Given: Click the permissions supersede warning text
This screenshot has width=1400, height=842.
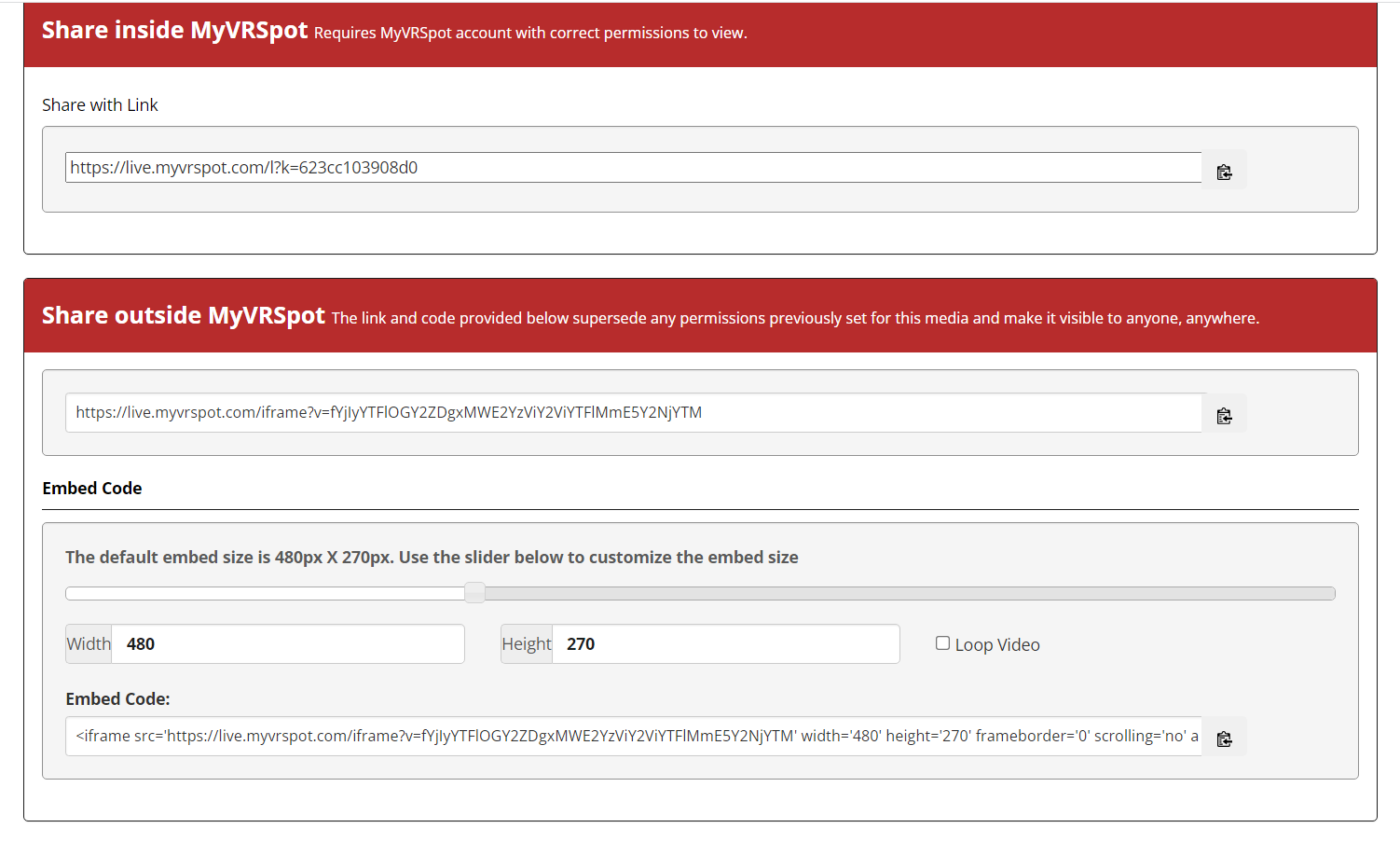Looking at the screenshot, I should [795, 319].
